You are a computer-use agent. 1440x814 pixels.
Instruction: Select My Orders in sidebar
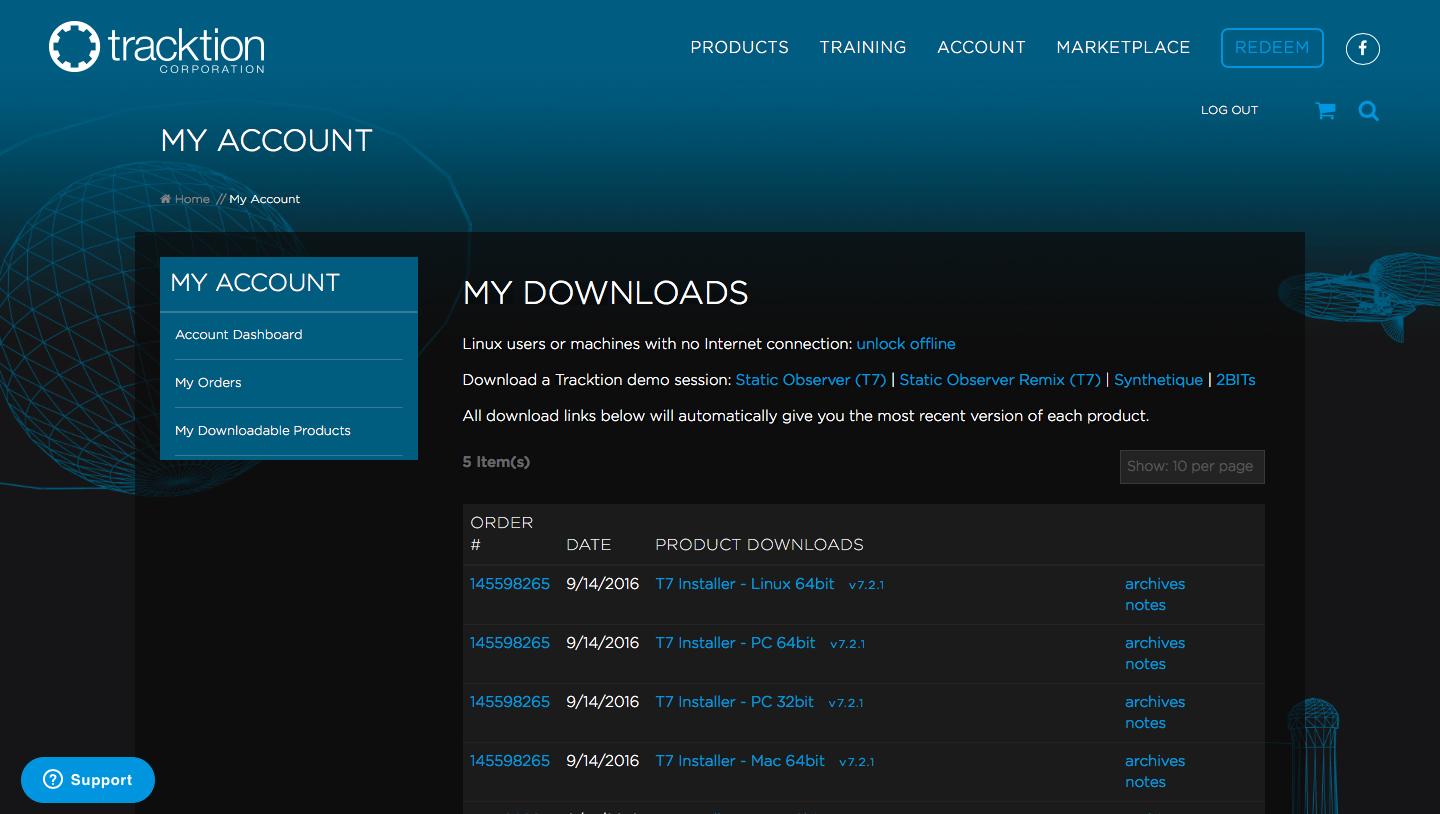[x=208, y=383]
